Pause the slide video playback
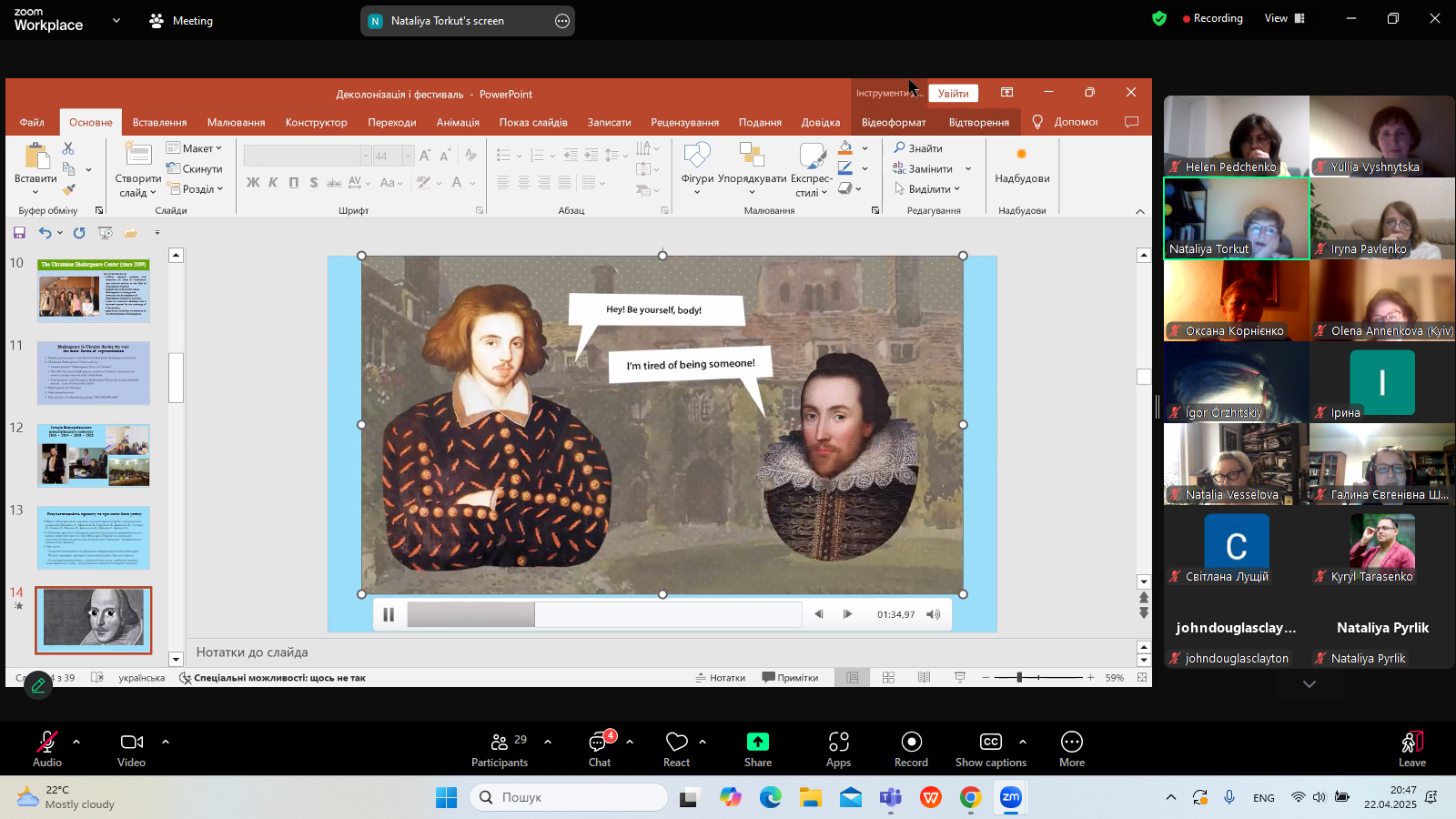The width and height of the screenshot is (1456, 819). [x=389, y=614]
